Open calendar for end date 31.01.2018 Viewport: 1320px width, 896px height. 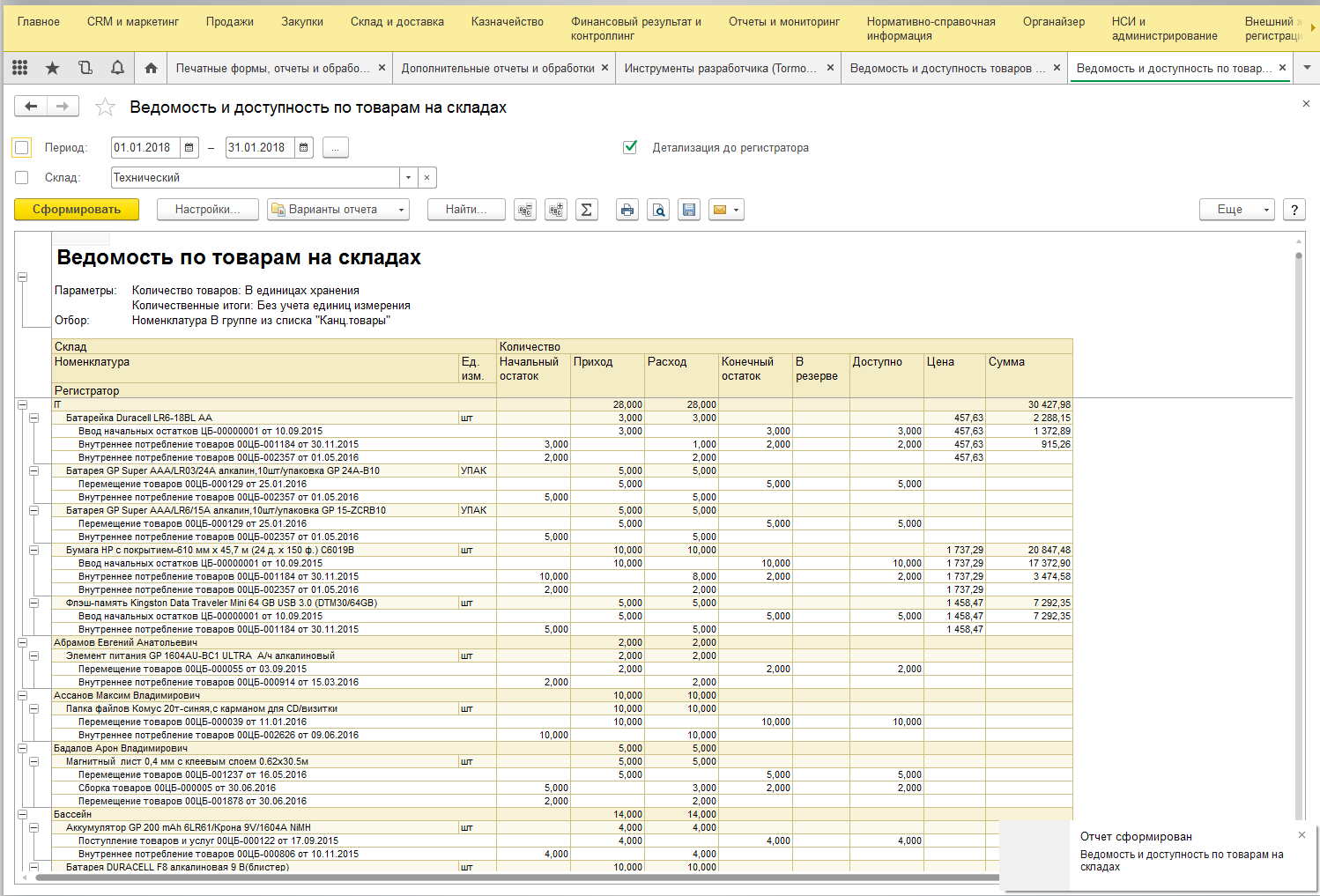pyautogui.click(x=304, y=148)
